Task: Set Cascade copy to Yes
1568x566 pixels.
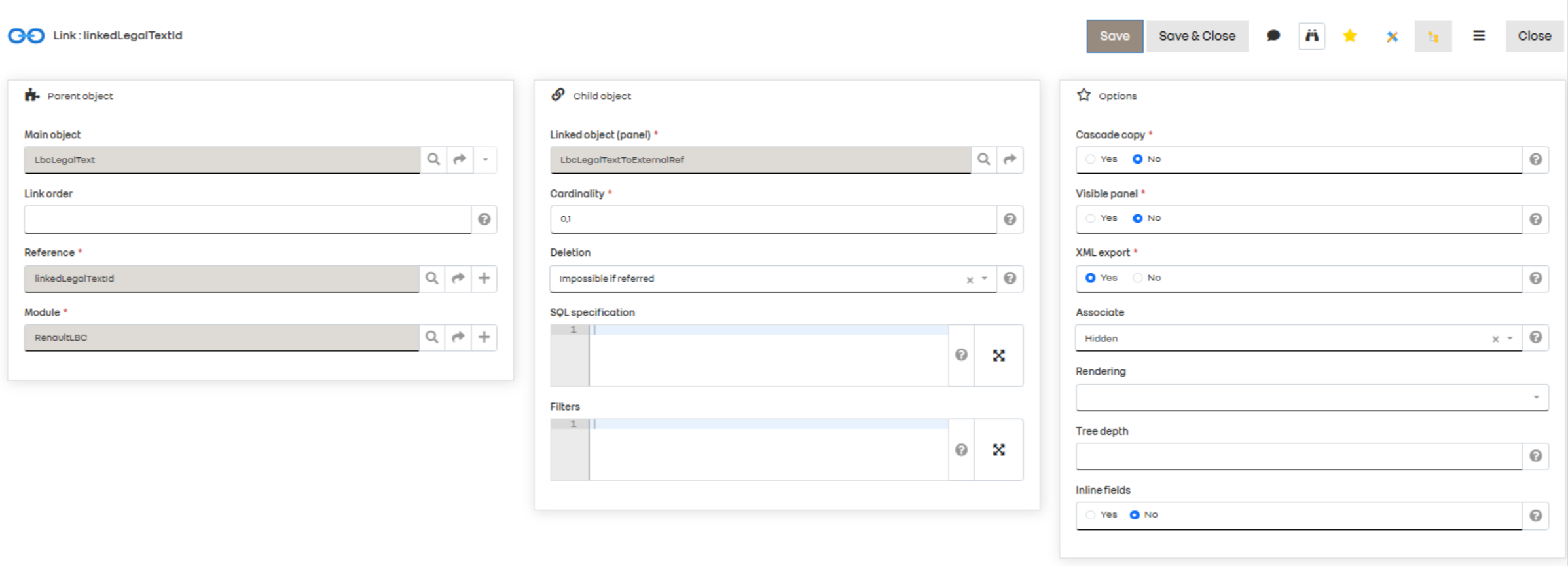Action: 1091,159
